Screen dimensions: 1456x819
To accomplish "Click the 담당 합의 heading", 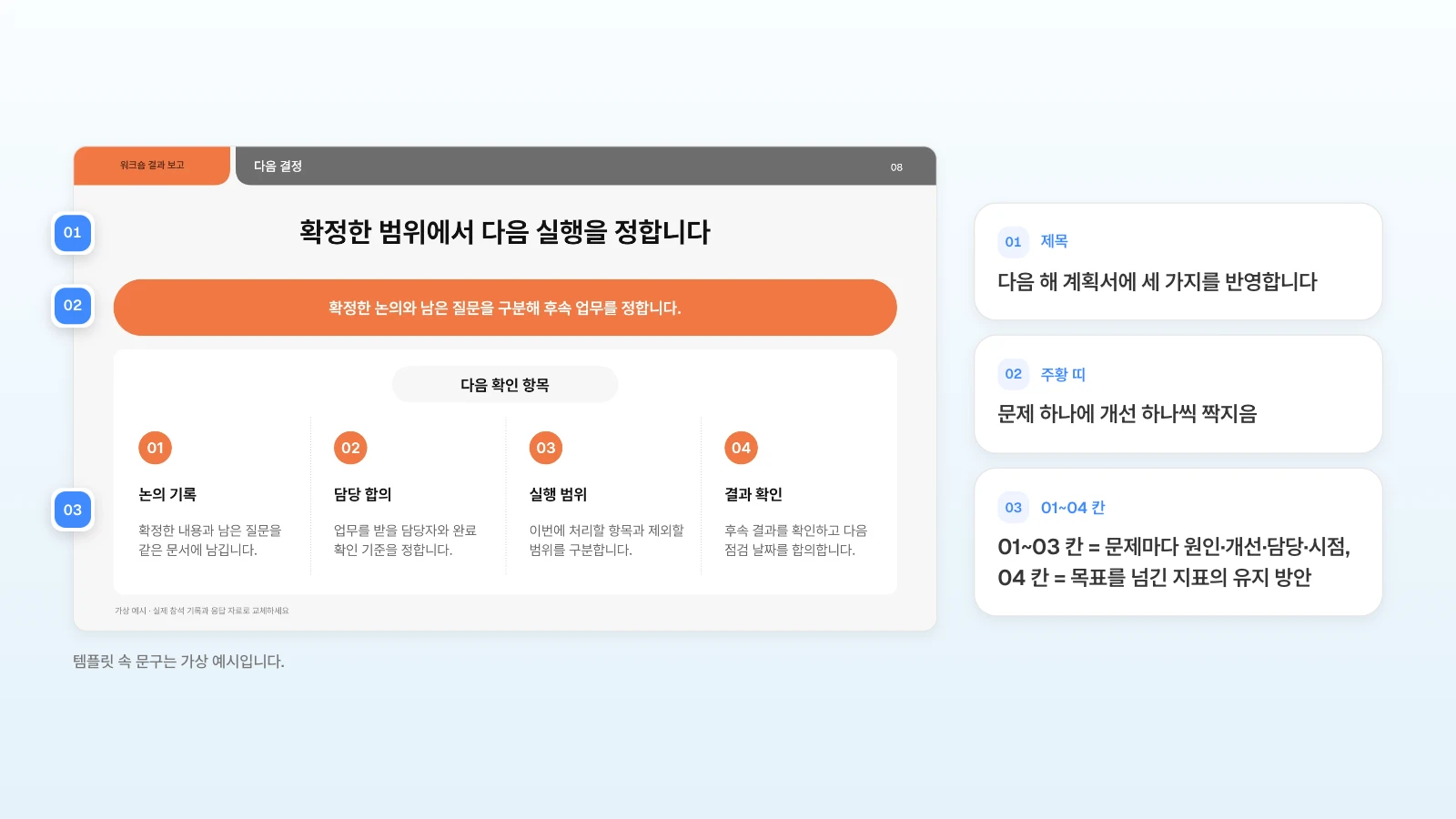I will click(x=362, y=494).
